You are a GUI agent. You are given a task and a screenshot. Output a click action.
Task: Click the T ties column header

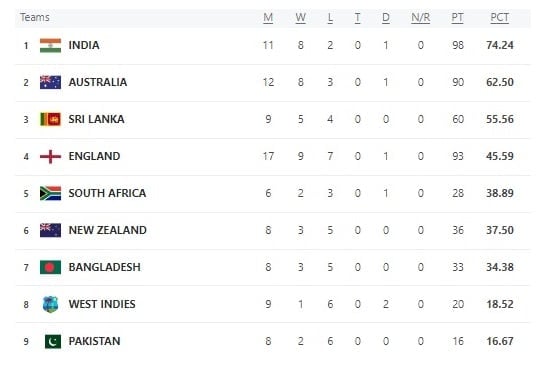pos(357,17)
